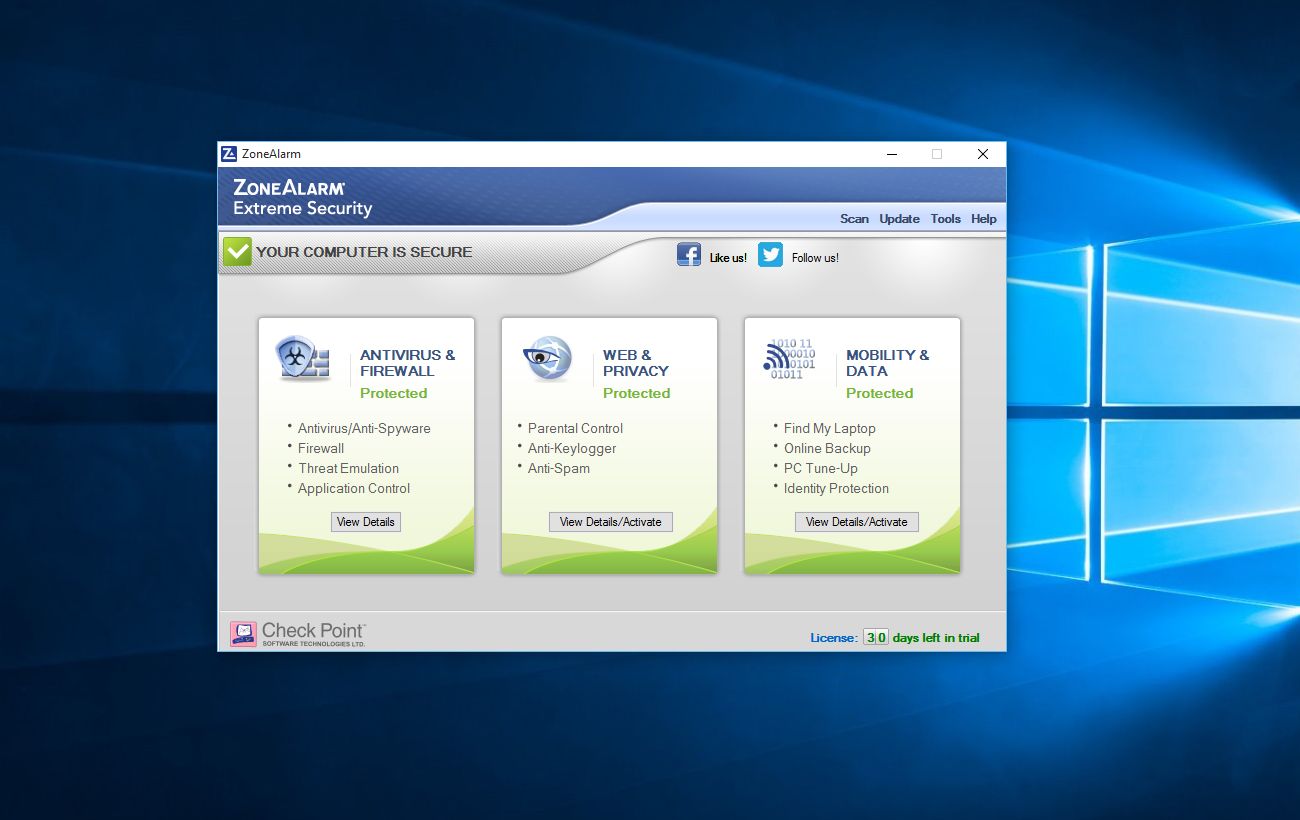Viewport: 1300px width, 820px height.
Task: Click the Anti-Keylogger item
Action: [572, 448]
